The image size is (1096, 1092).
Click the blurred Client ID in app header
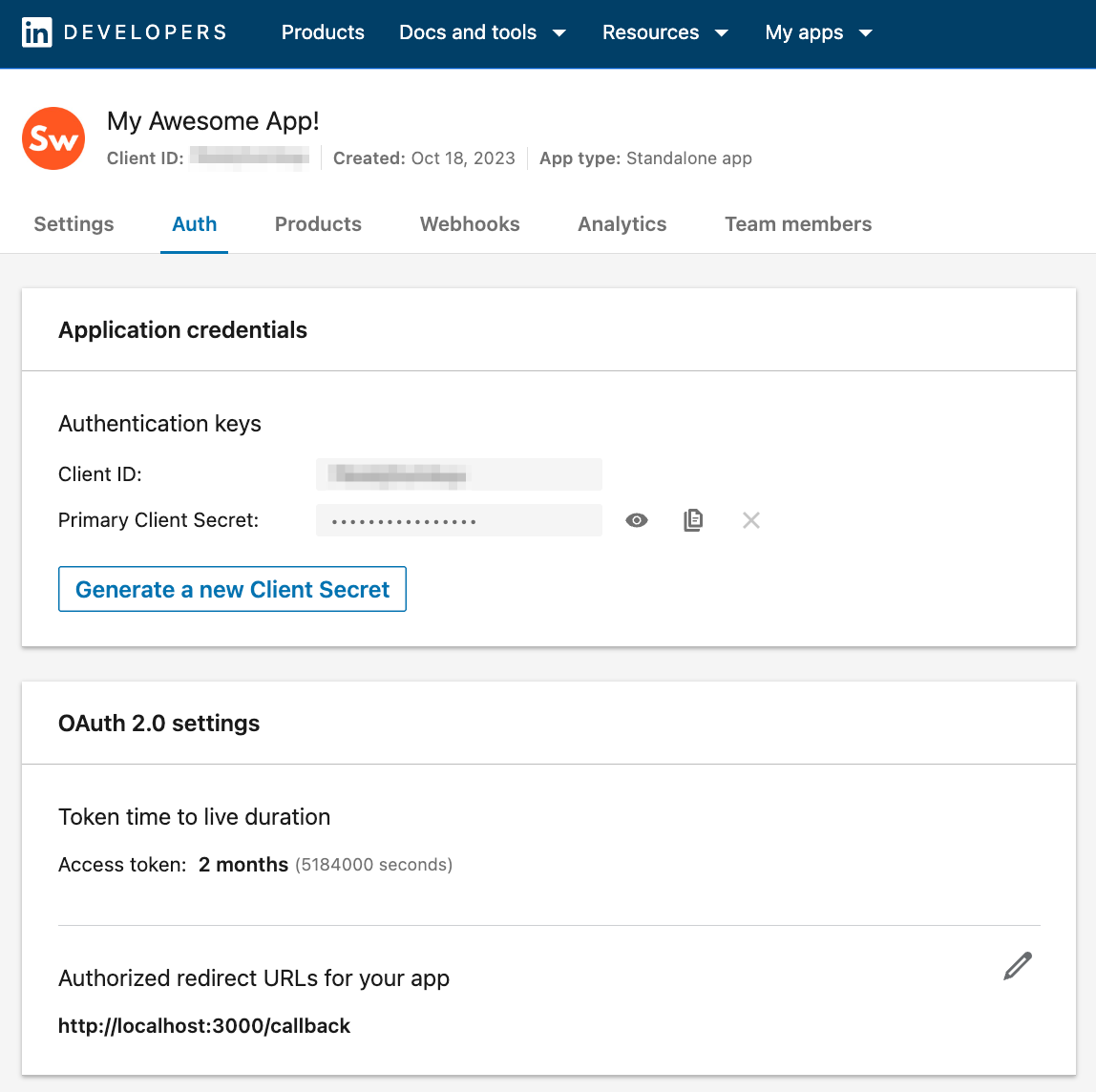[249, 157]
